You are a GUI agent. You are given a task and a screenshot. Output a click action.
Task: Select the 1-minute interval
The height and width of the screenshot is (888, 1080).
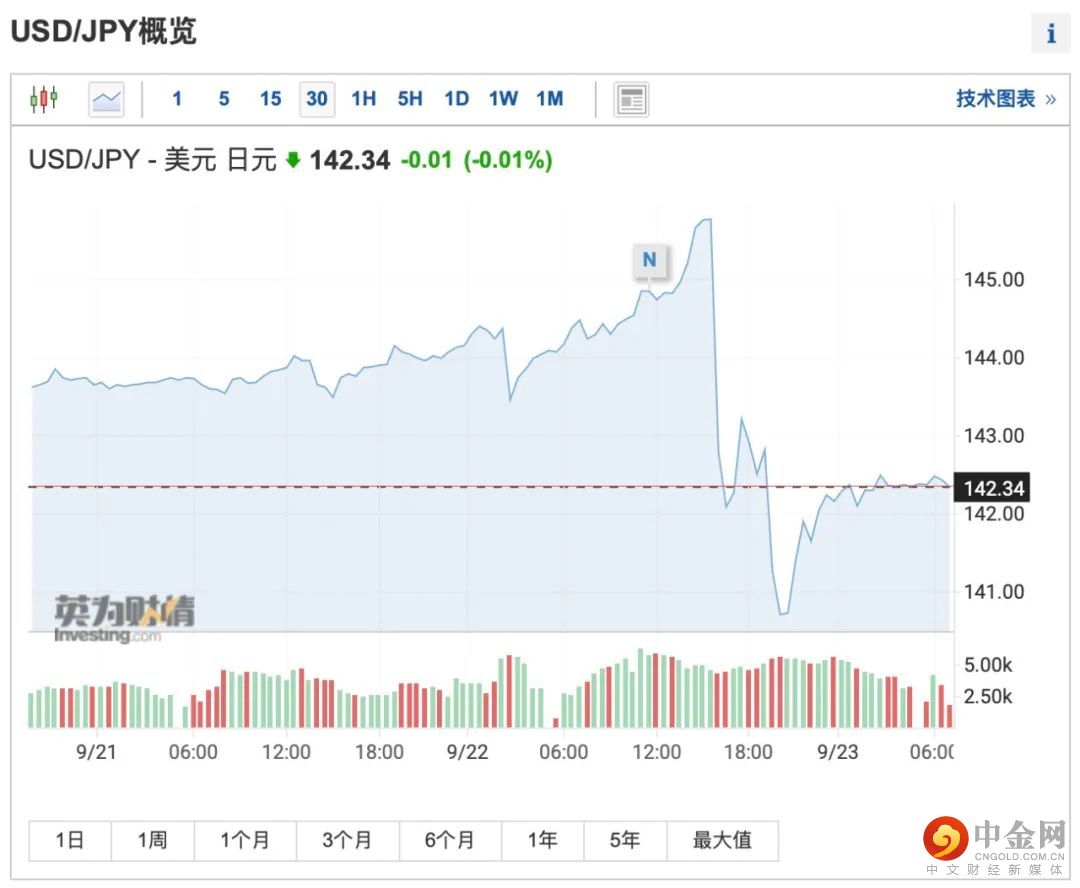[177, 98]
